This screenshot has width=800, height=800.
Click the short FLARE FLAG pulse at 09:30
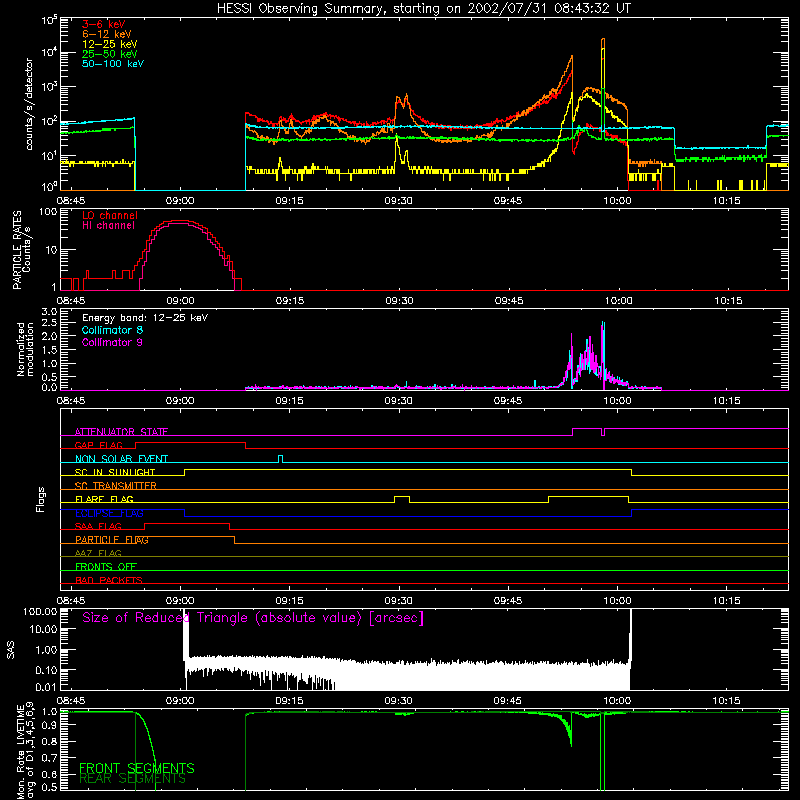click(402, 498)
